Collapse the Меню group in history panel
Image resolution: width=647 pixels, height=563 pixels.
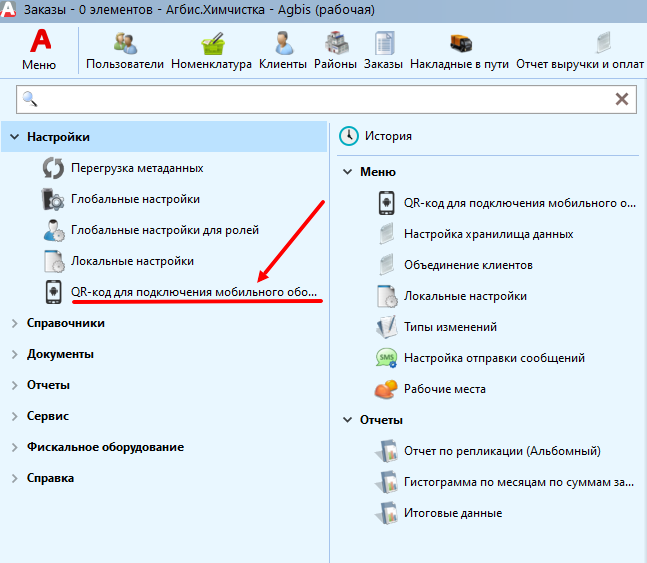(x=348, y=172)
